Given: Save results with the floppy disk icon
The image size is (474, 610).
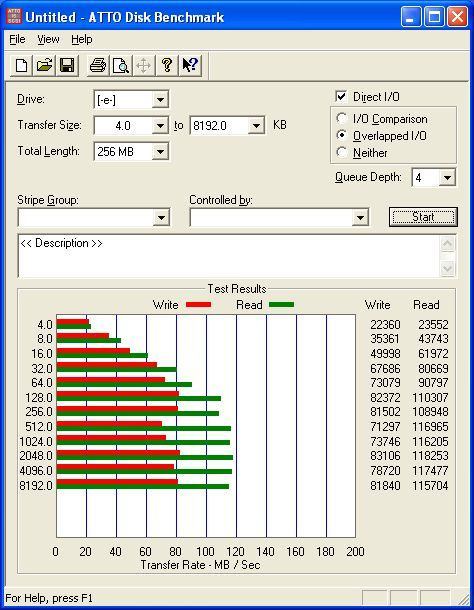Looking at the screenshot, I should pyautogui.click(x=67, y=65).
